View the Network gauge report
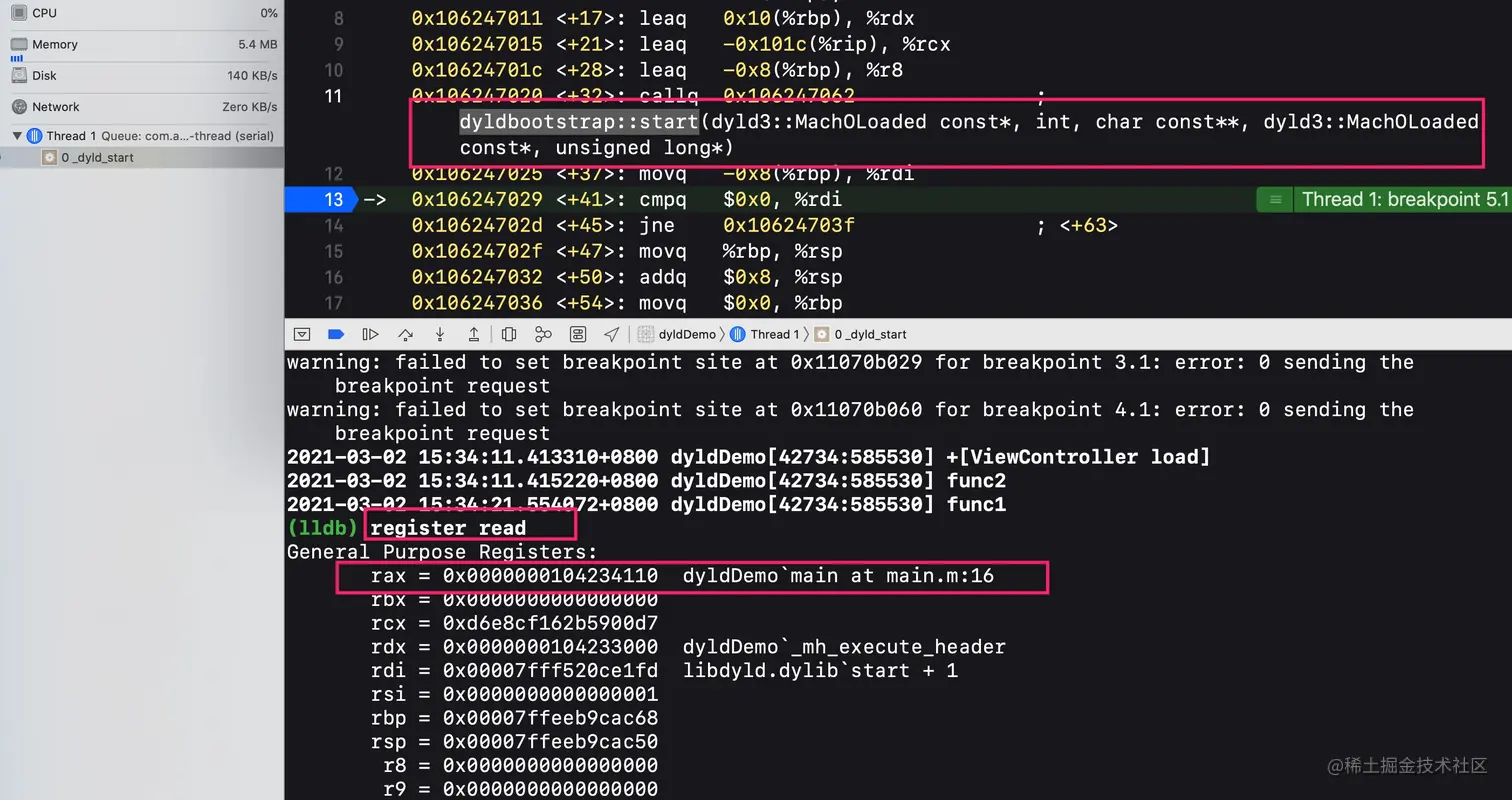Image resolution: width=1512 pixels, height=800 pixels. (x=142, y=106)
